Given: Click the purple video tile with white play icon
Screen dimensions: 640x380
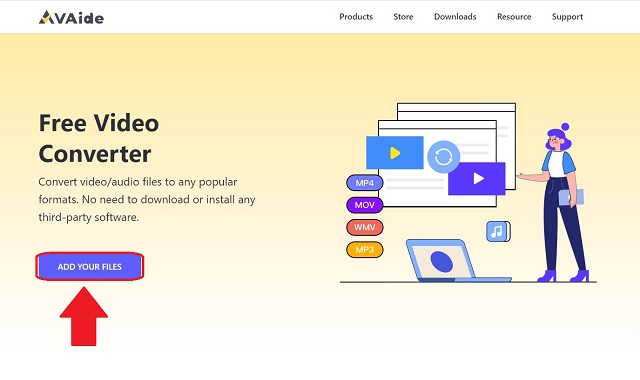Looking at the screenshot, I should (477, 178).
